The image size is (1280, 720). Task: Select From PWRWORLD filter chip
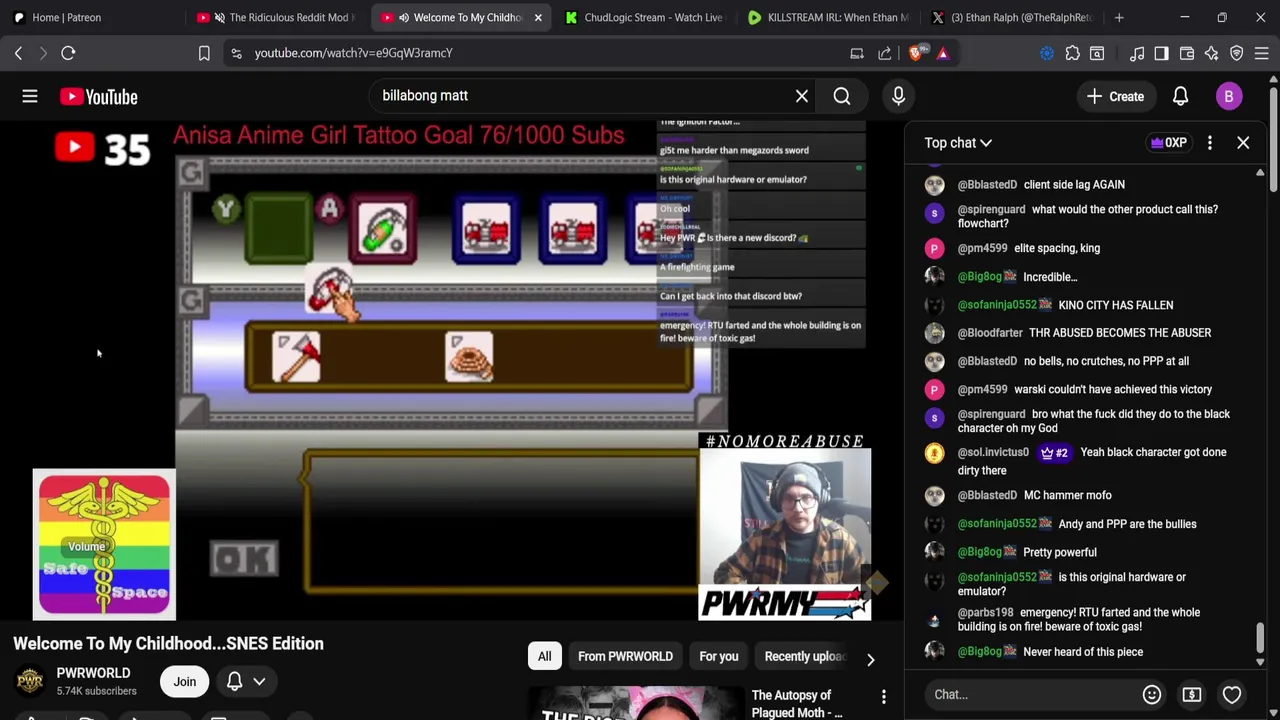[625, 656]
